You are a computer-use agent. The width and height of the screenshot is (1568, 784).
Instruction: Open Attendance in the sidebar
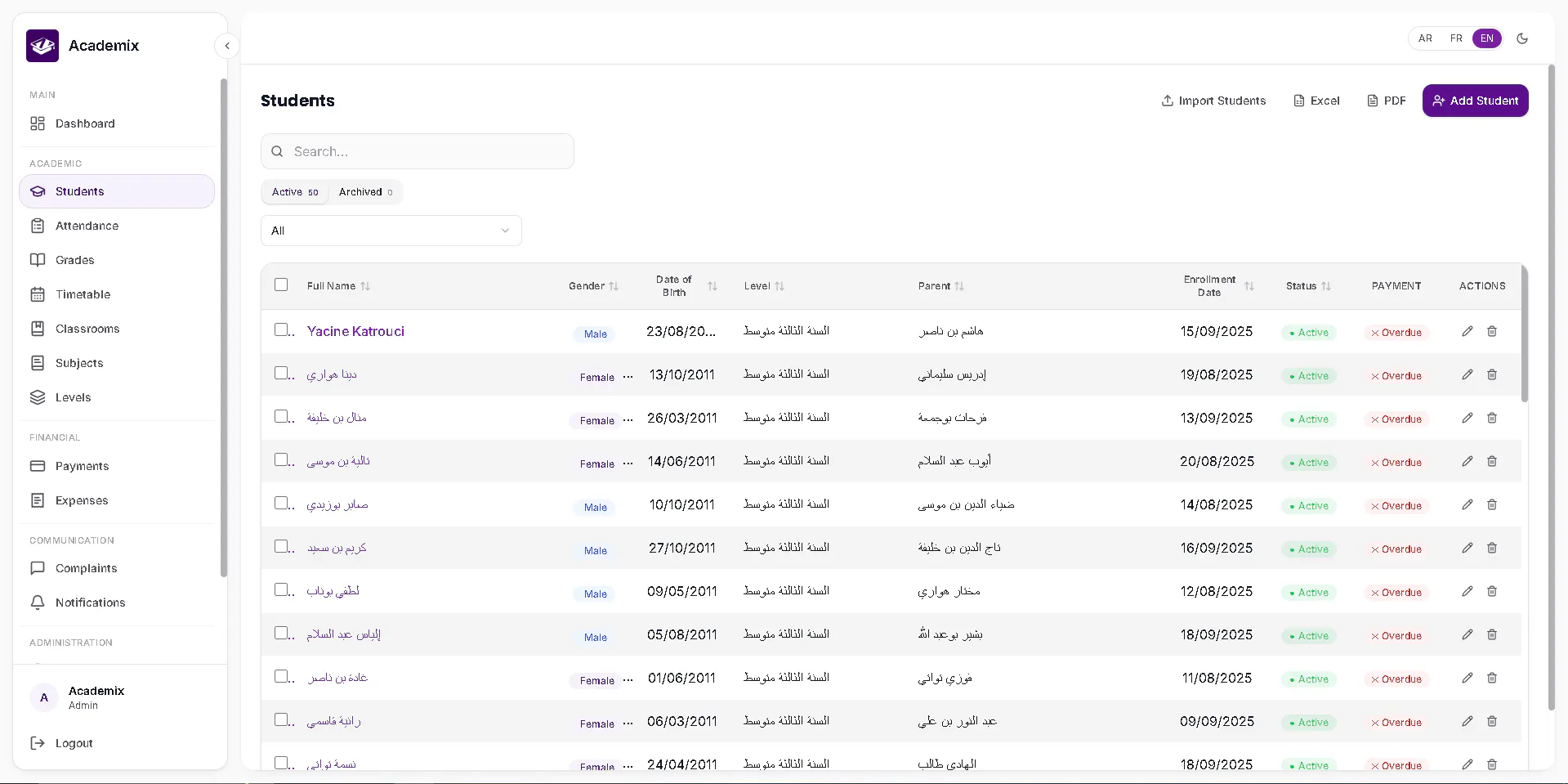pos(117,226)
